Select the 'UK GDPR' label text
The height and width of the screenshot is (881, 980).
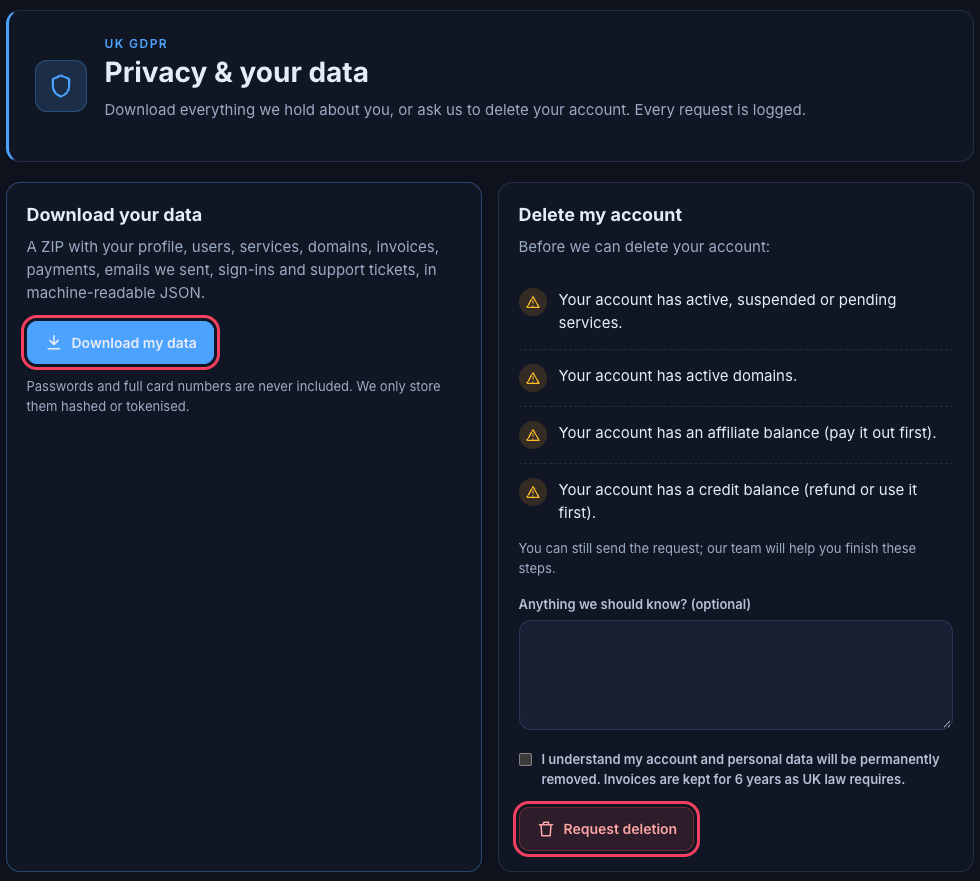(136, 44)
